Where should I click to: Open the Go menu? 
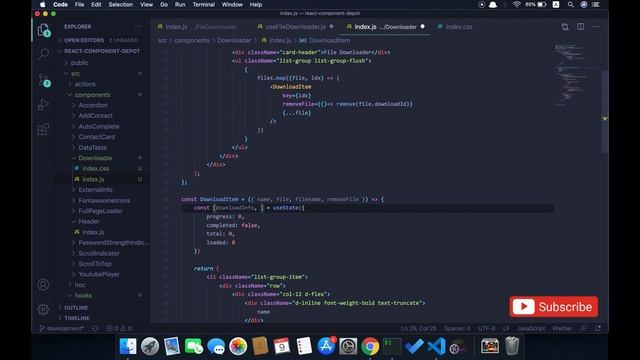(x=164, y=4)
